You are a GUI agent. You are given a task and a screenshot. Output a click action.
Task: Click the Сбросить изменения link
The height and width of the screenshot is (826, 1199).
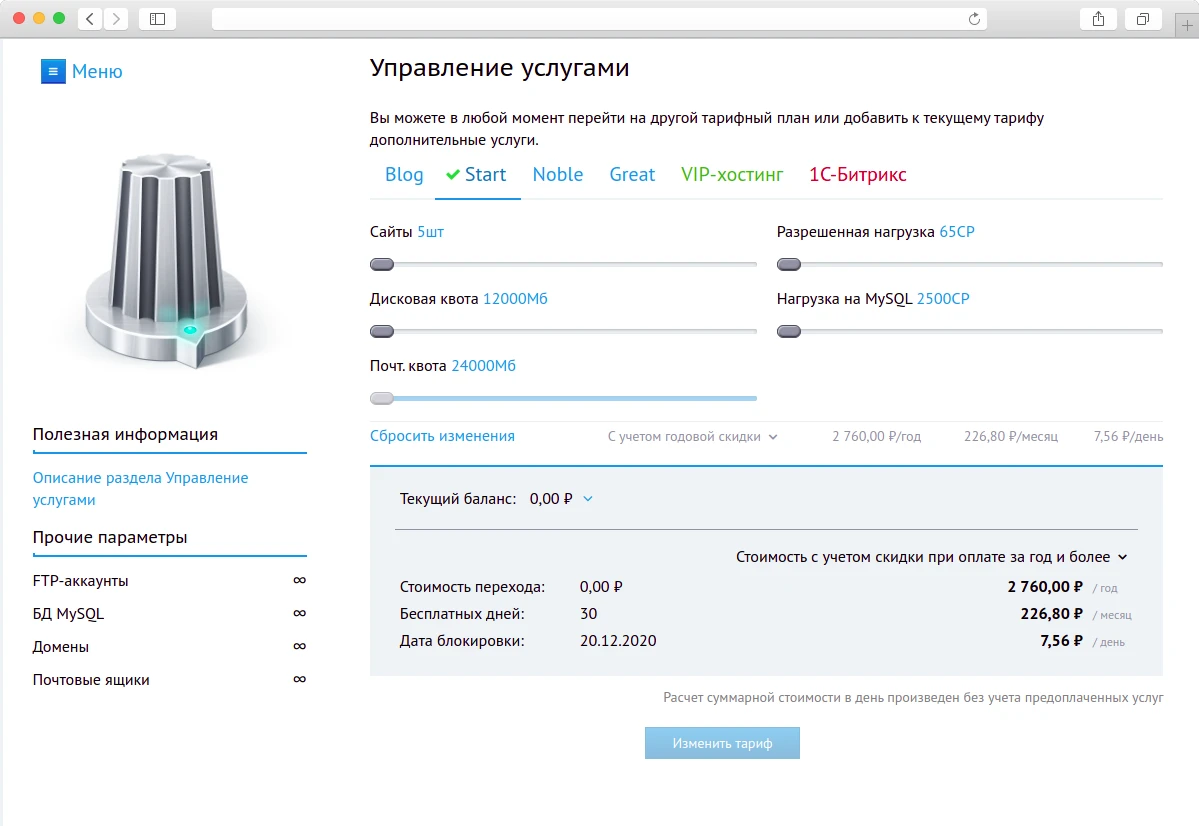click(x=442, y=436)
